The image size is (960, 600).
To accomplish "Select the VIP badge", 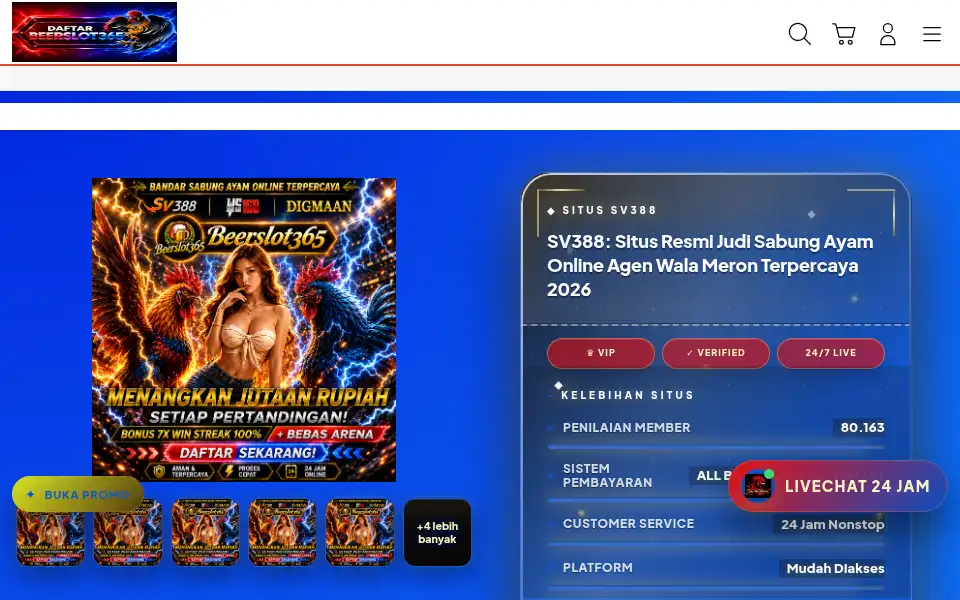I will click(x=601, y=353).
